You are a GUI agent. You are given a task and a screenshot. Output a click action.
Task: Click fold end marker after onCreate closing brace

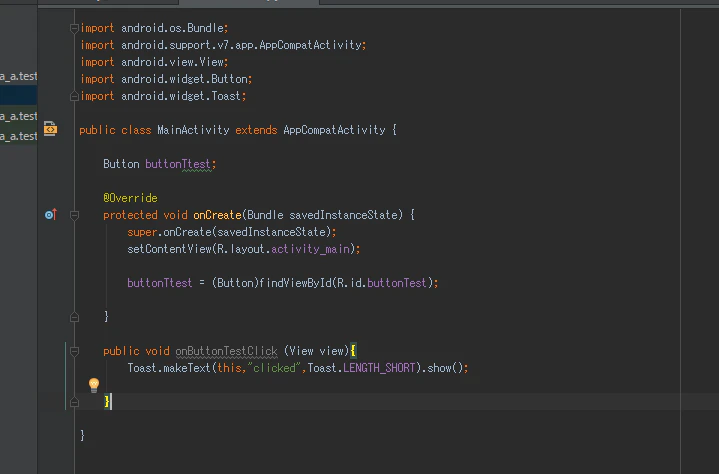(74, 317)
